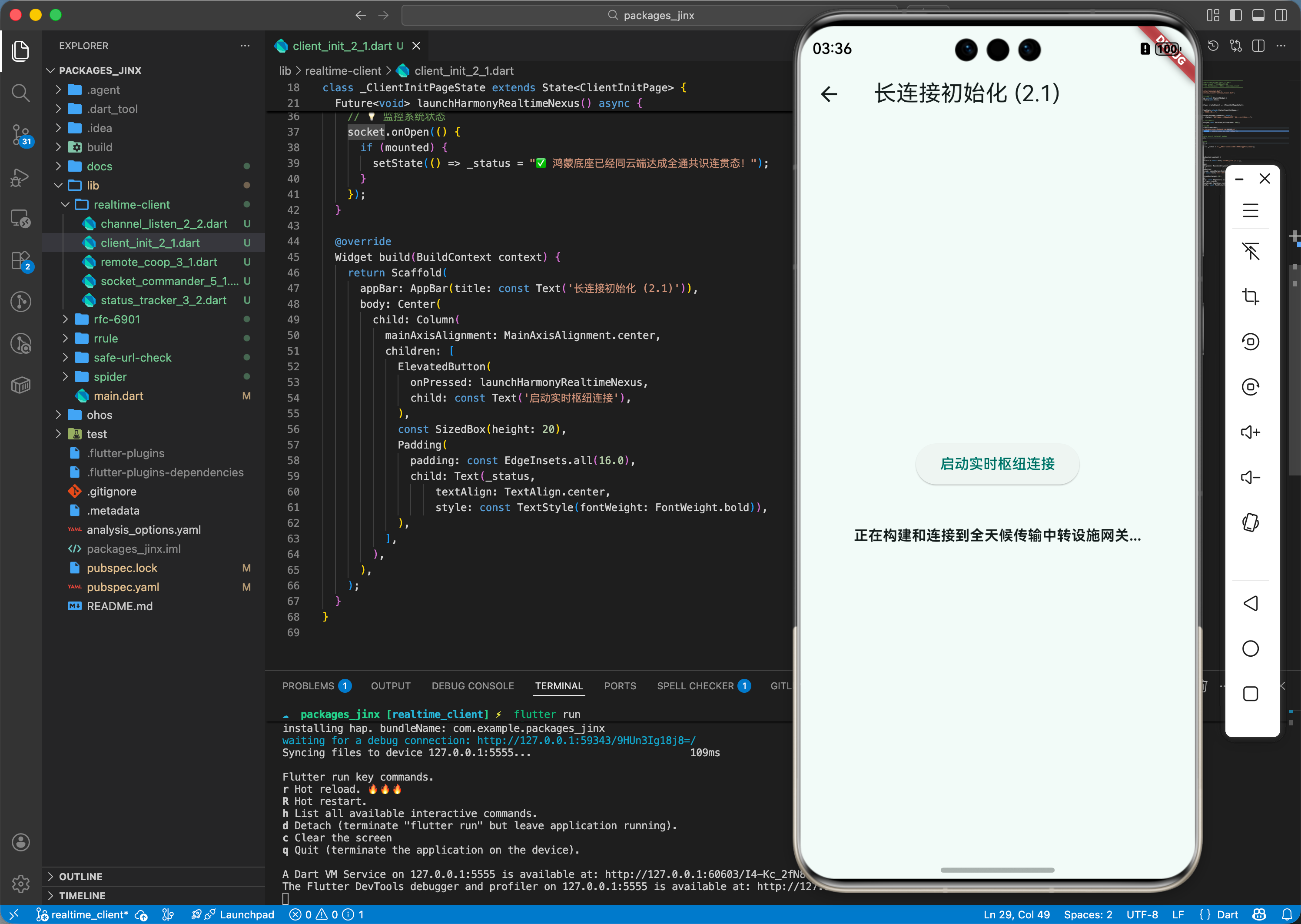Click emulator volume up icon

(x=1250, y=432)
